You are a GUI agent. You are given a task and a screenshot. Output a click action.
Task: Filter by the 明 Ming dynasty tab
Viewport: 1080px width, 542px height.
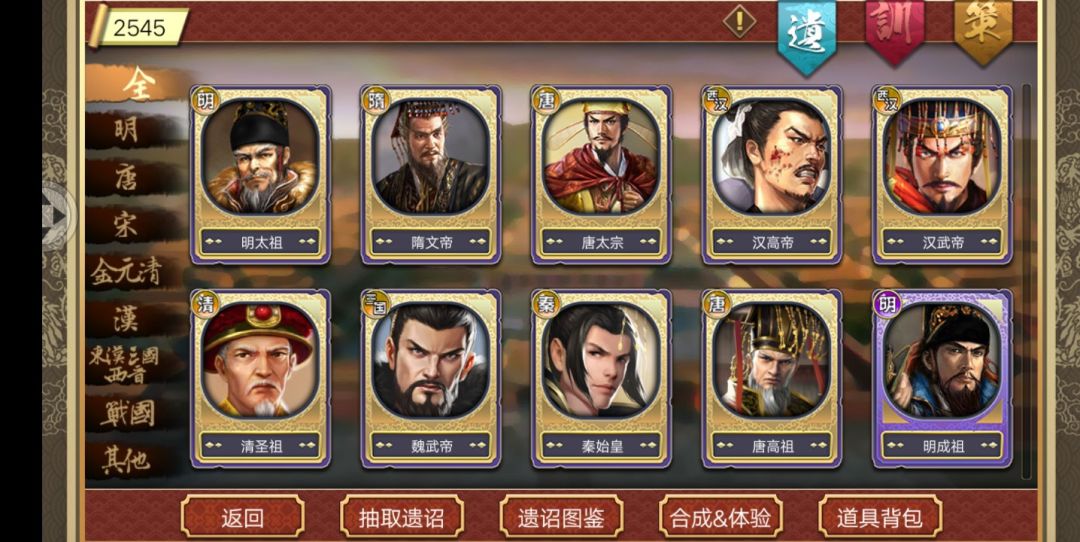127,129
